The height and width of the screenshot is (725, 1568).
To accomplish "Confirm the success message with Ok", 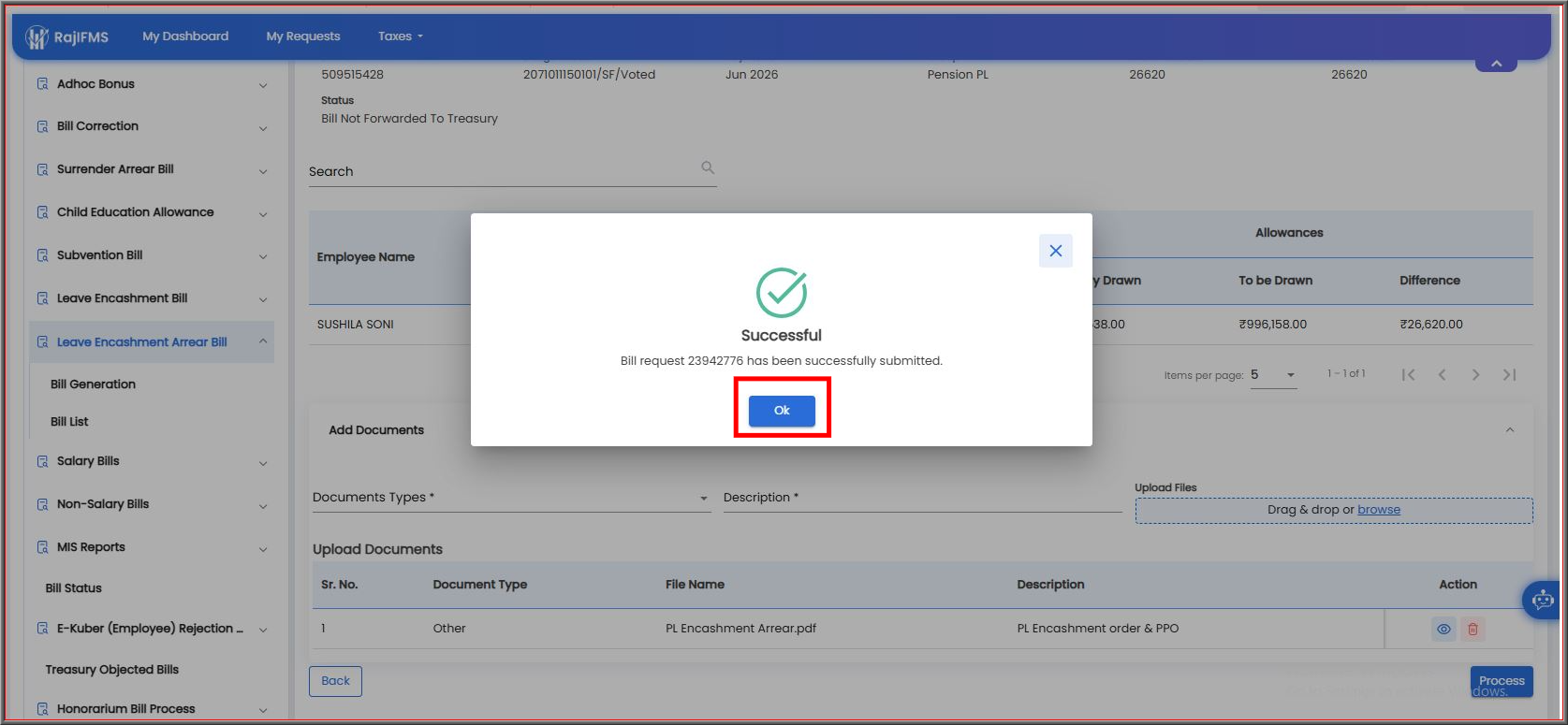I will [x=782, y=411].
